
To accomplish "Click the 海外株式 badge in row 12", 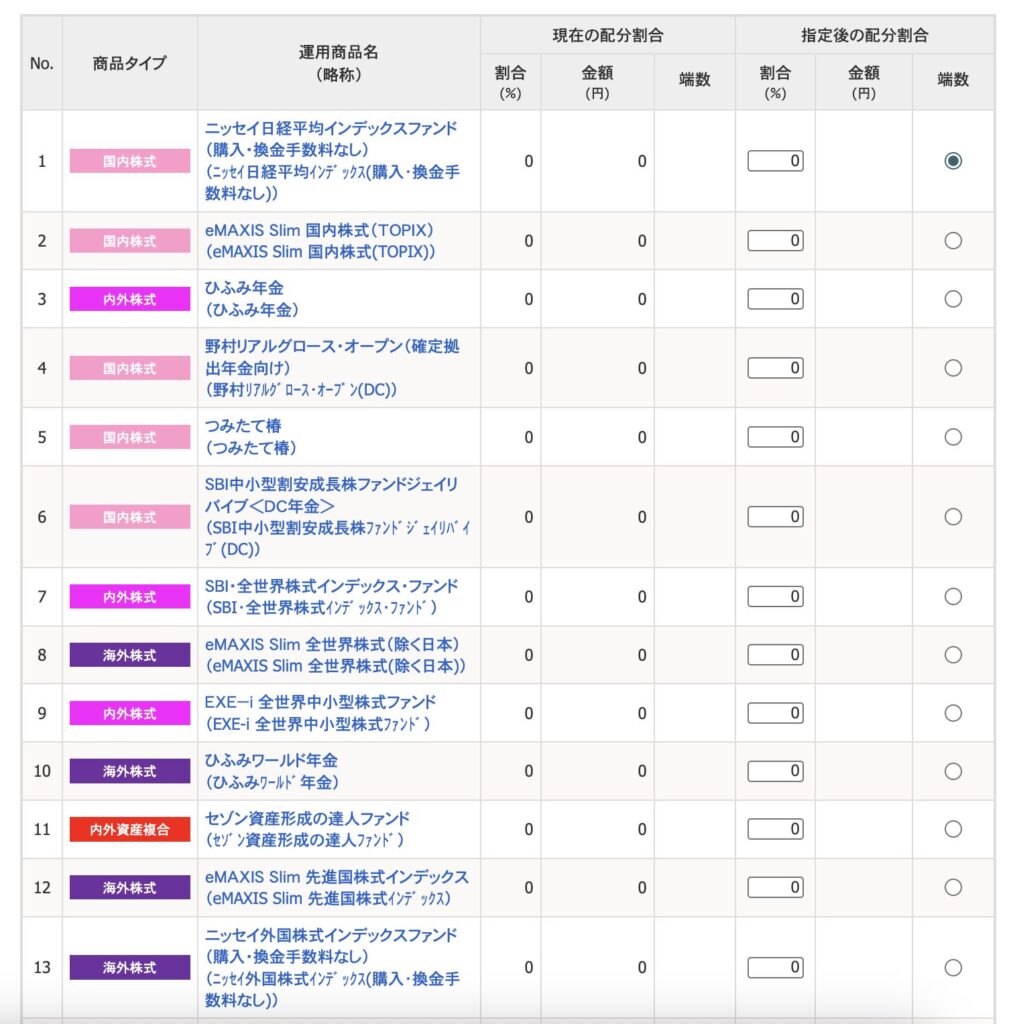I will click(x=129, y=887).
